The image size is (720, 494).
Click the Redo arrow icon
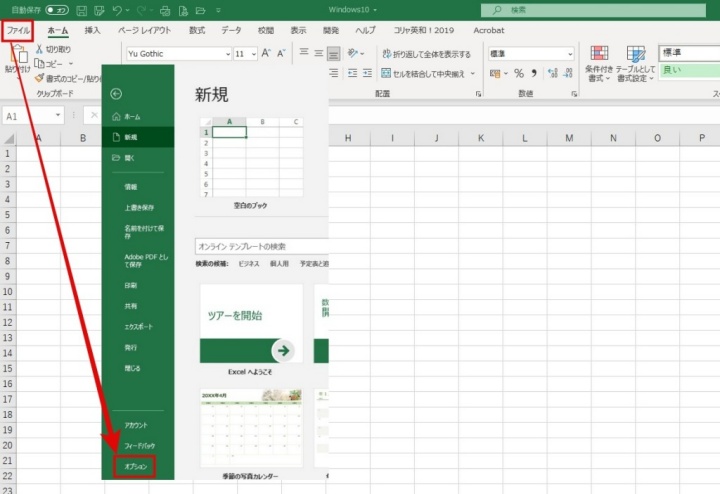(x=141, y=10)
